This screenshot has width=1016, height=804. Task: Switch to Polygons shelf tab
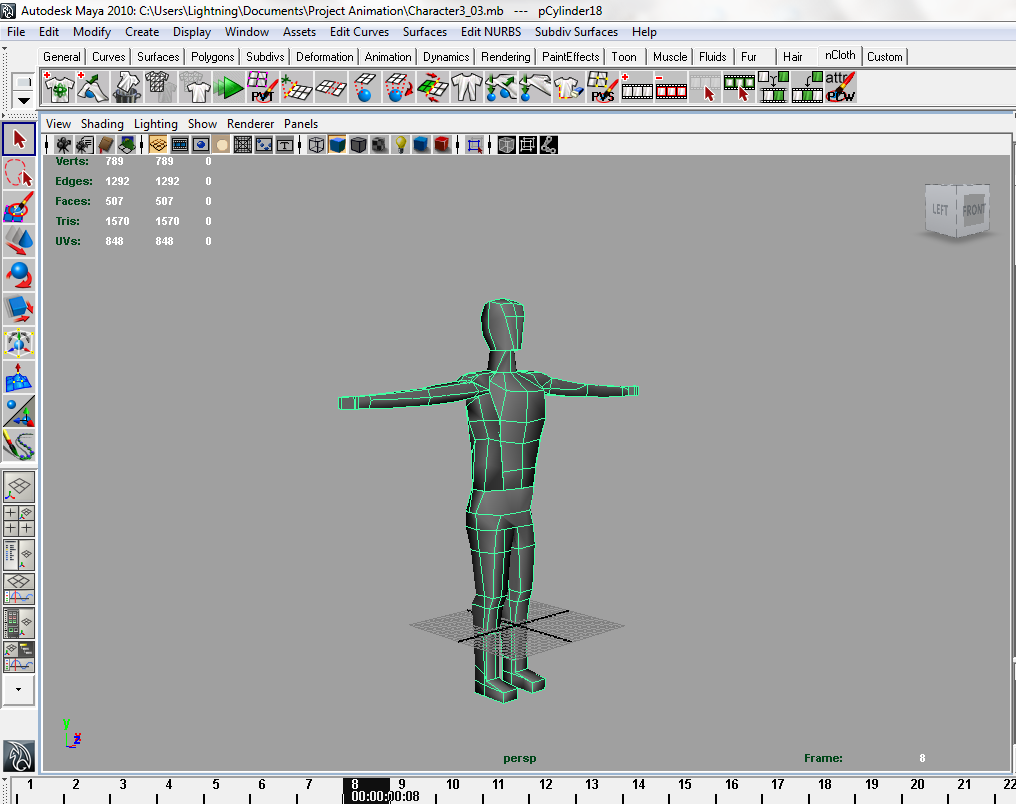pyautogui.click(x=213, y=57)
